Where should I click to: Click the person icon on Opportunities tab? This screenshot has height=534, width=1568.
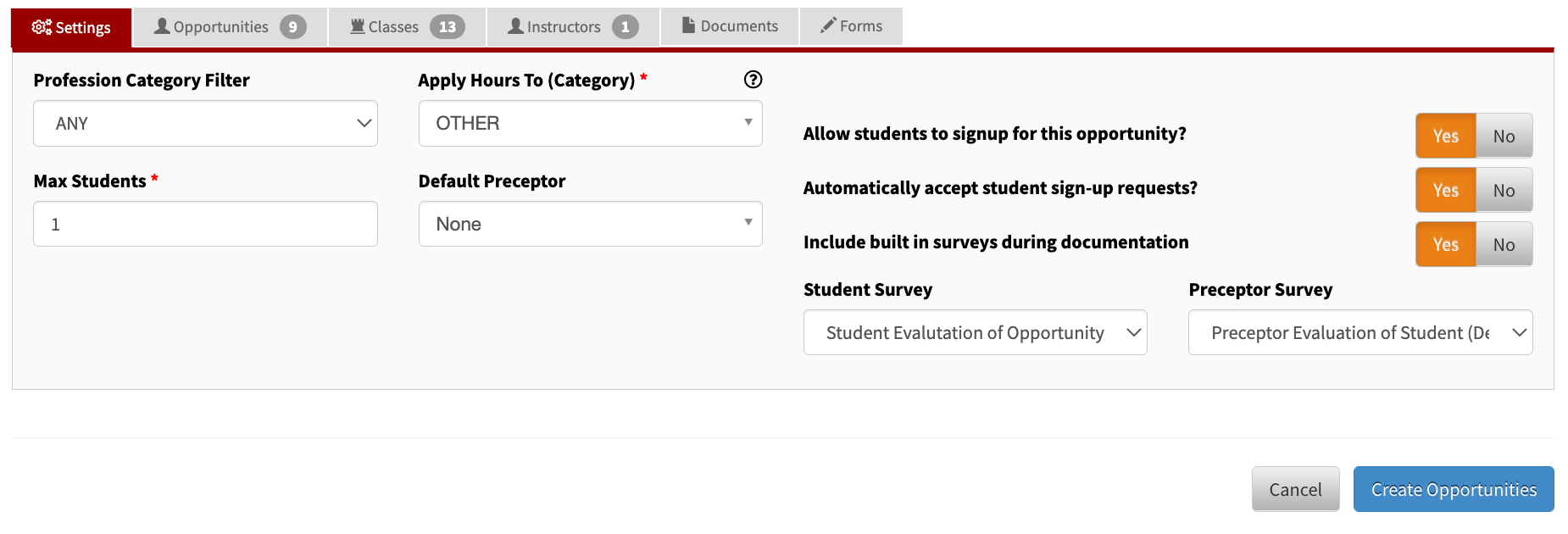click(162, 26)
